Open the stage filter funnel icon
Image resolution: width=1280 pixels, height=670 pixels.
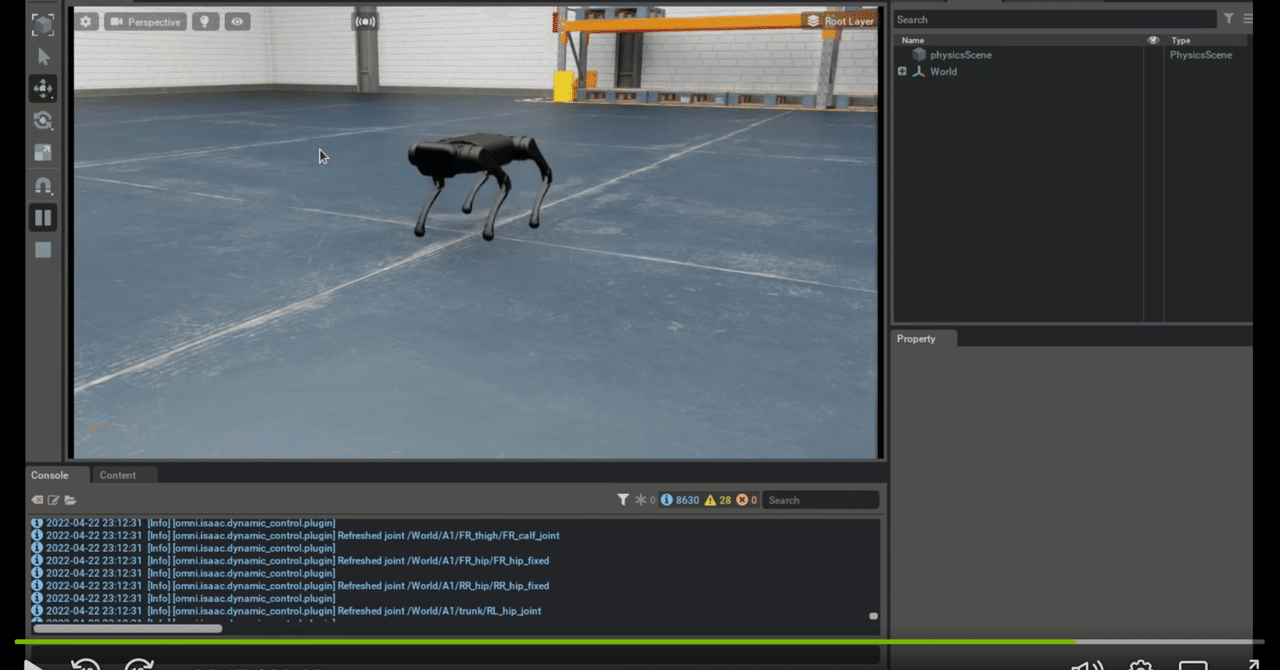click(1229, 18)
